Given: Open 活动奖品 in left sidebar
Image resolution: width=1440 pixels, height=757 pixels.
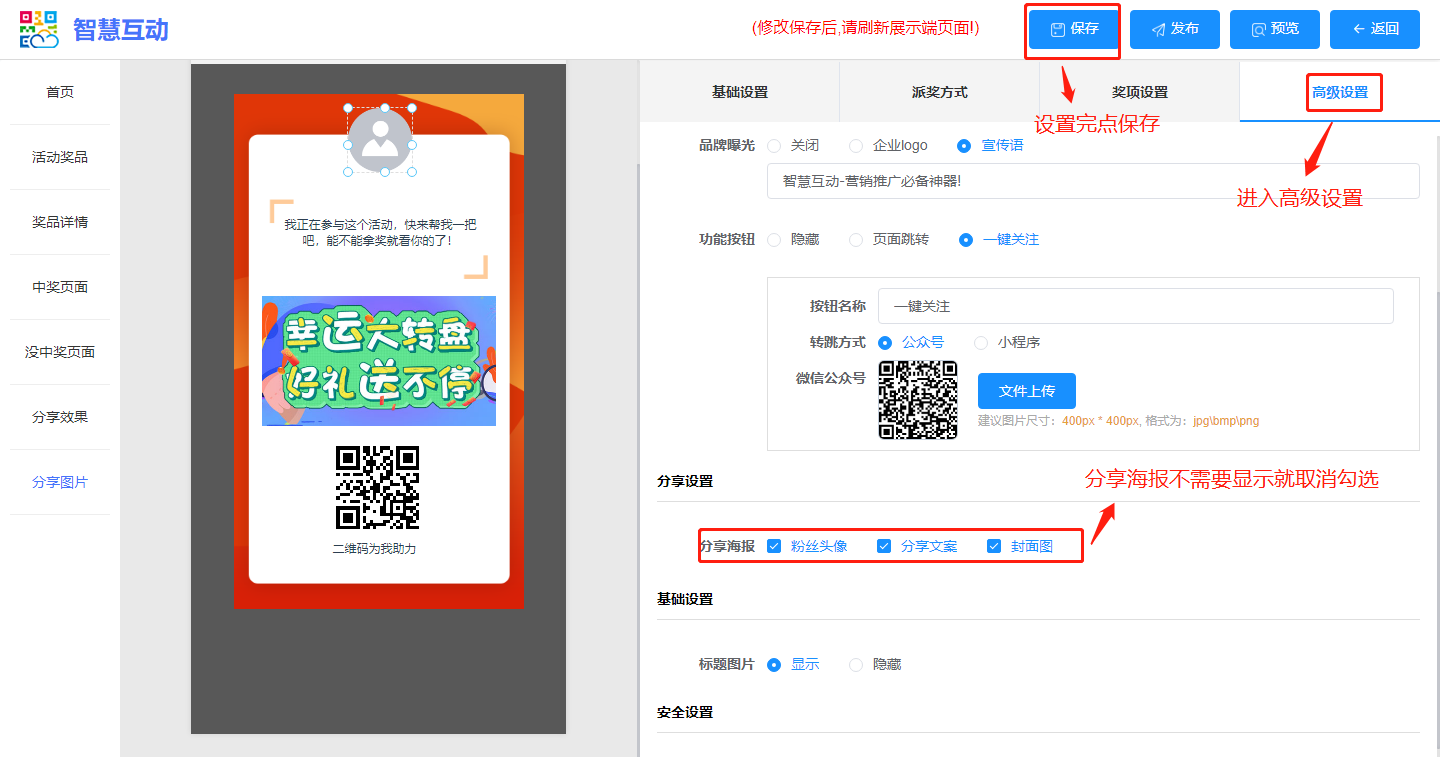Looking at the screenshot, I should pyautogui.click(x=60, y=157).
